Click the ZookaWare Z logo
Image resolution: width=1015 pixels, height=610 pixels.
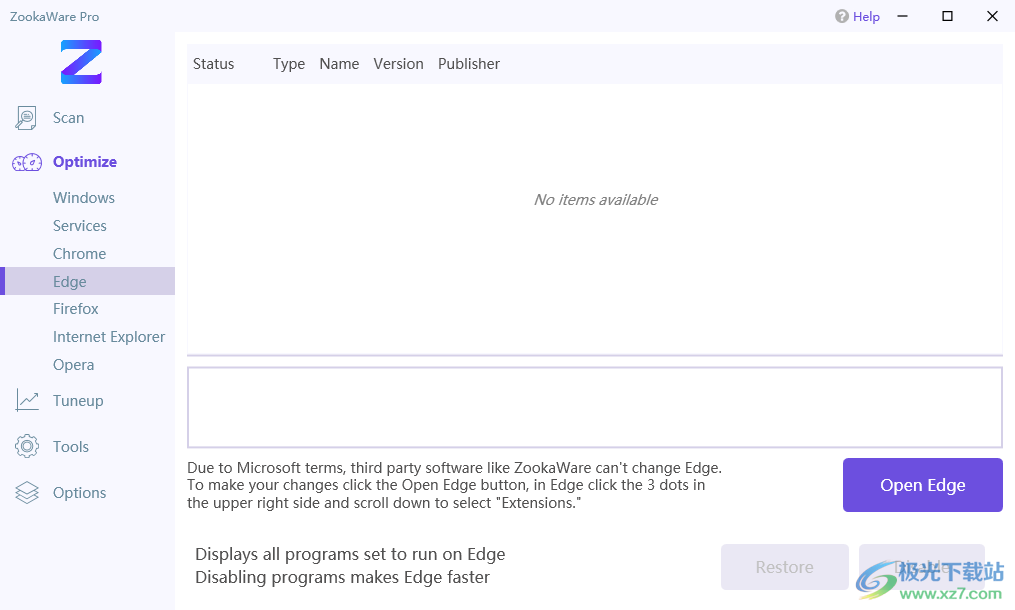[81, 62]
